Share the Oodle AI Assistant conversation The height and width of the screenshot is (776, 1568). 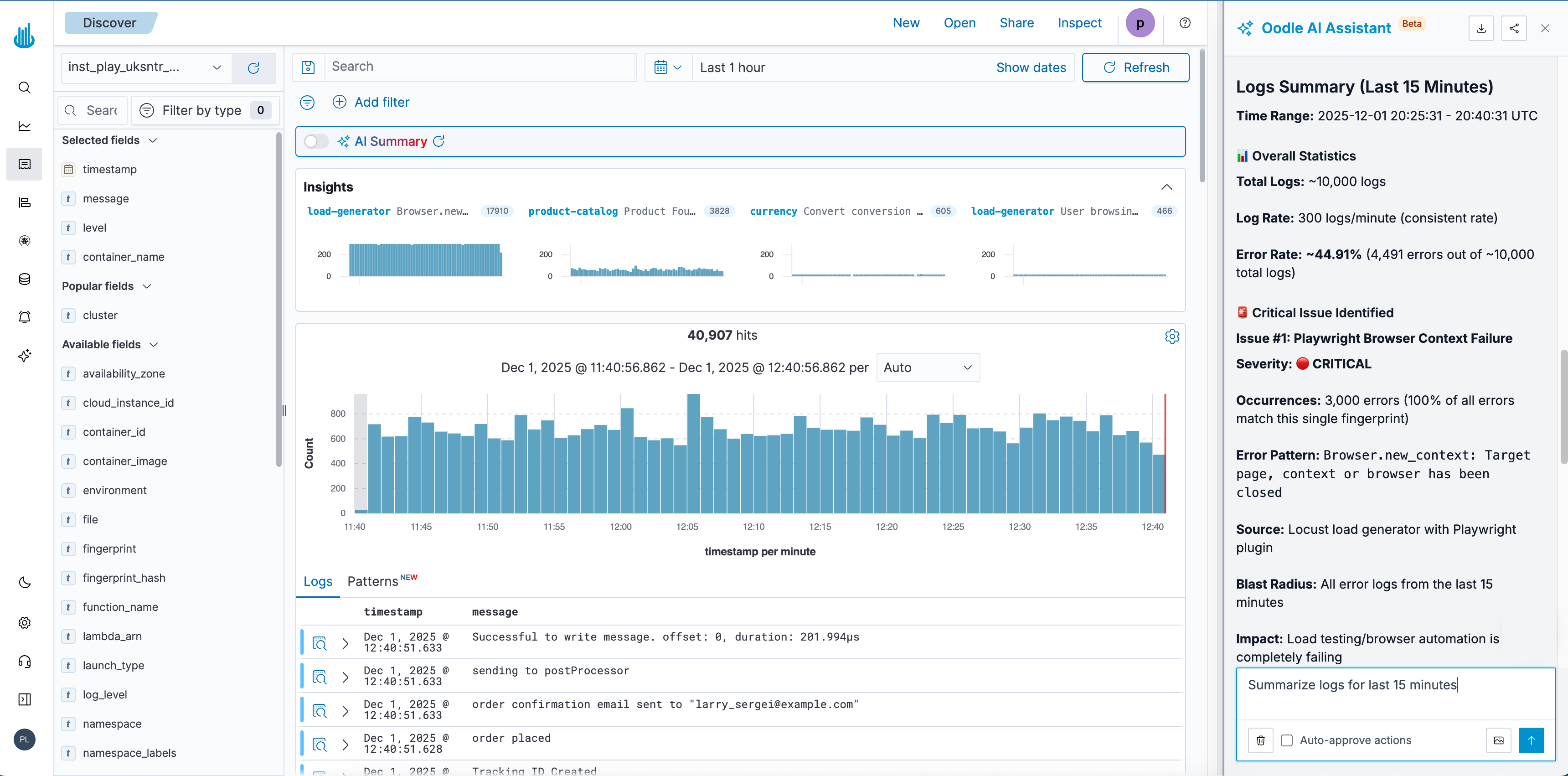coord(1514,28)
